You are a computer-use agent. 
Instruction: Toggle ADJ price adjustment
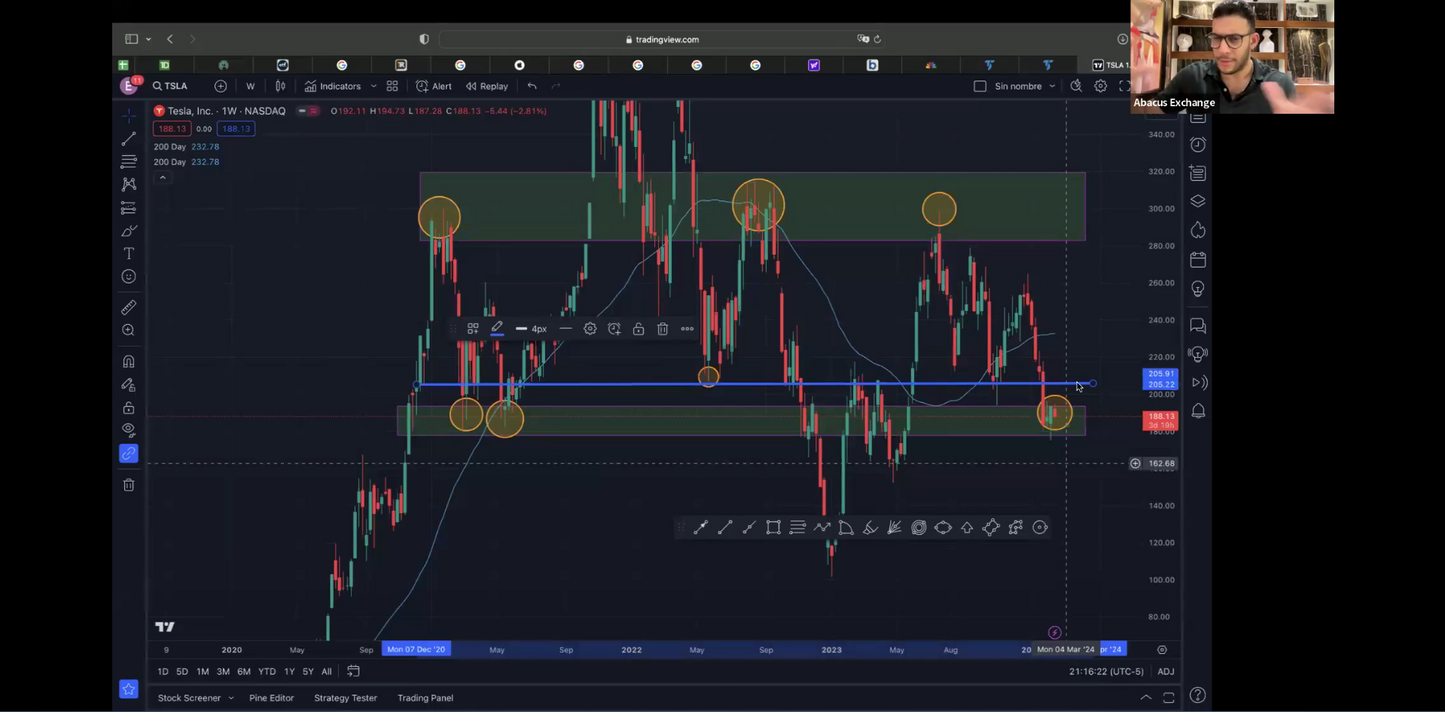tap(1165, 672)
